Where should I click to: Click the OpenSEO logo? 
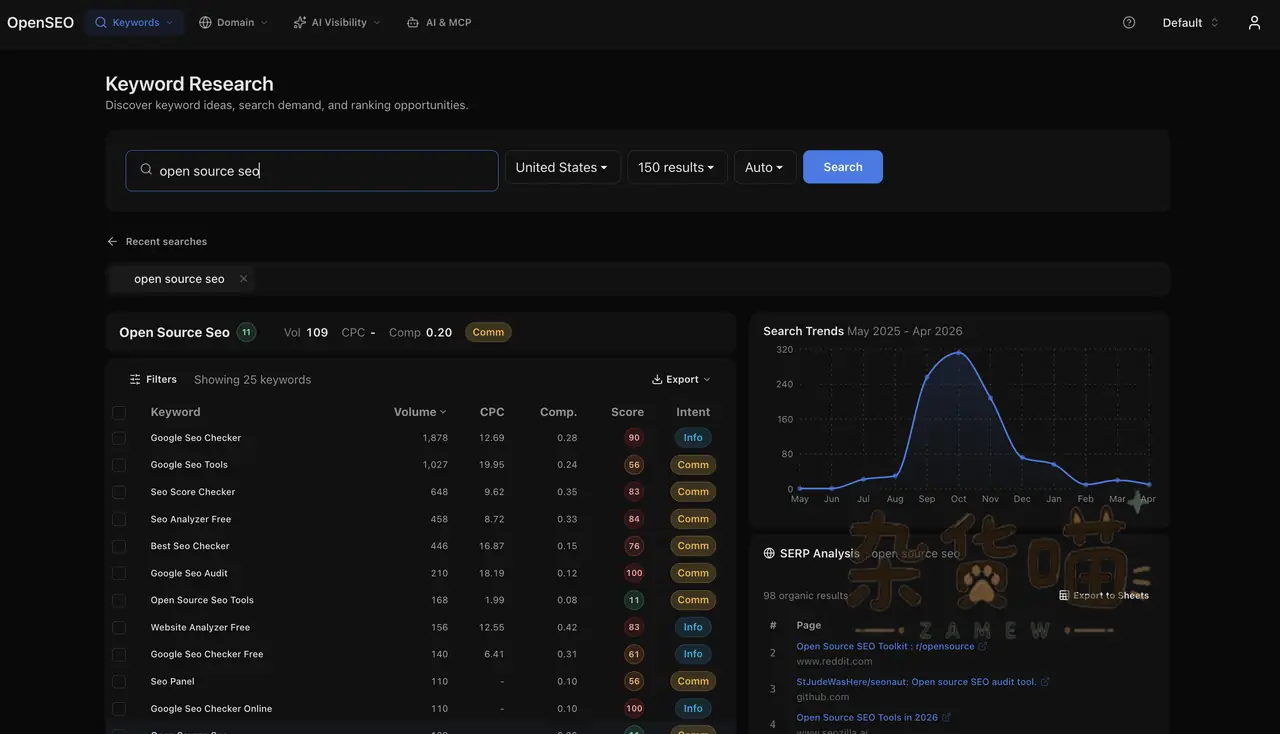[41, 22]
